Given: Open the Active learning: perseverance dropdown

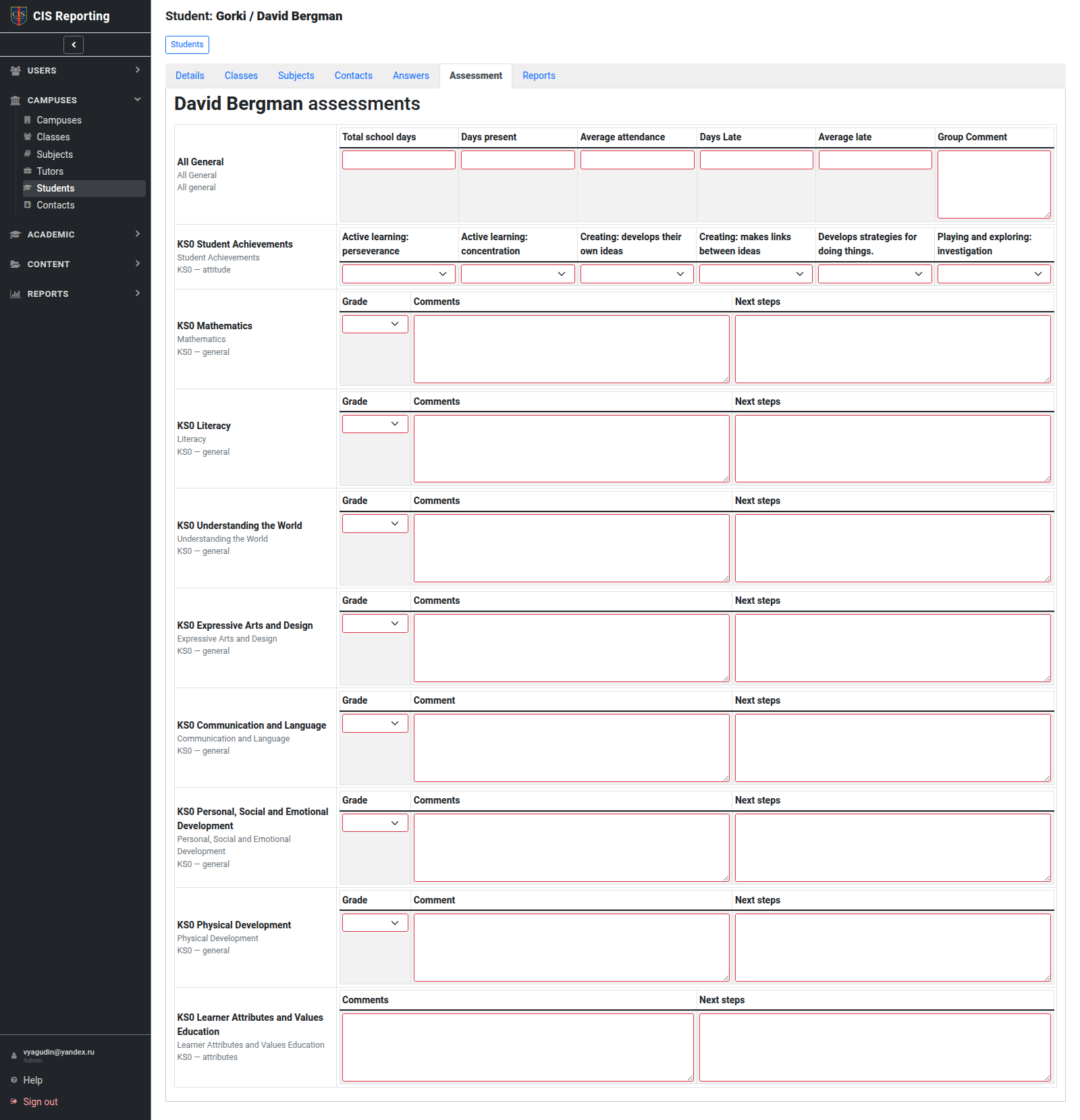Looking at the screenshot, I should 399,274.
